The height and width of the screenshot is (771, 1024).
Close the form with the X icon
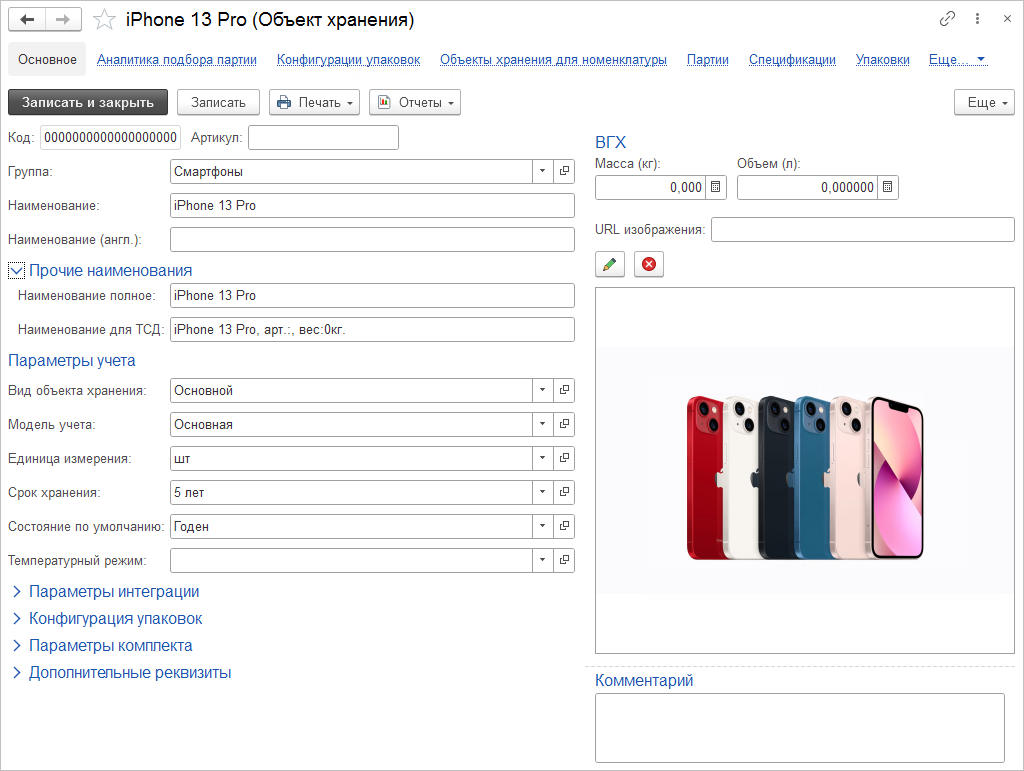tap(1007, 19)
